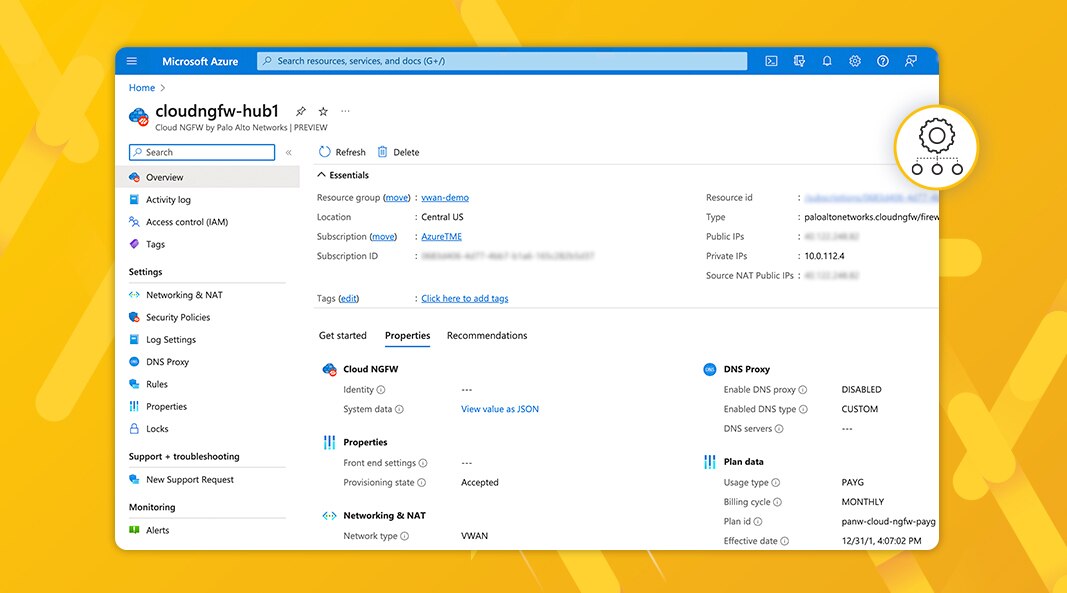The image size is (1067, 593).
Task: Switch to the Get started tab
Action: pos(342,336)
